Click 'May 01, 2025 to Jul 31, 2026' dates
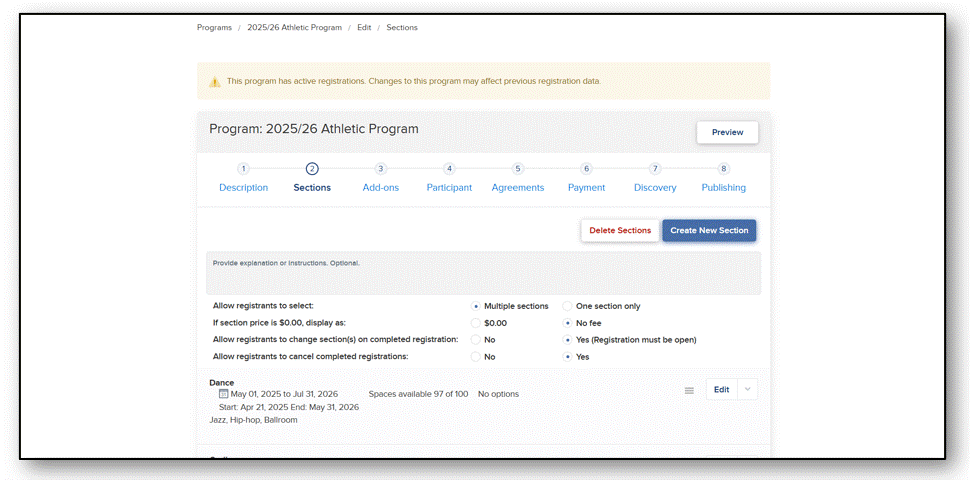The height and width of the screenshot is (480, 970). 285,394
